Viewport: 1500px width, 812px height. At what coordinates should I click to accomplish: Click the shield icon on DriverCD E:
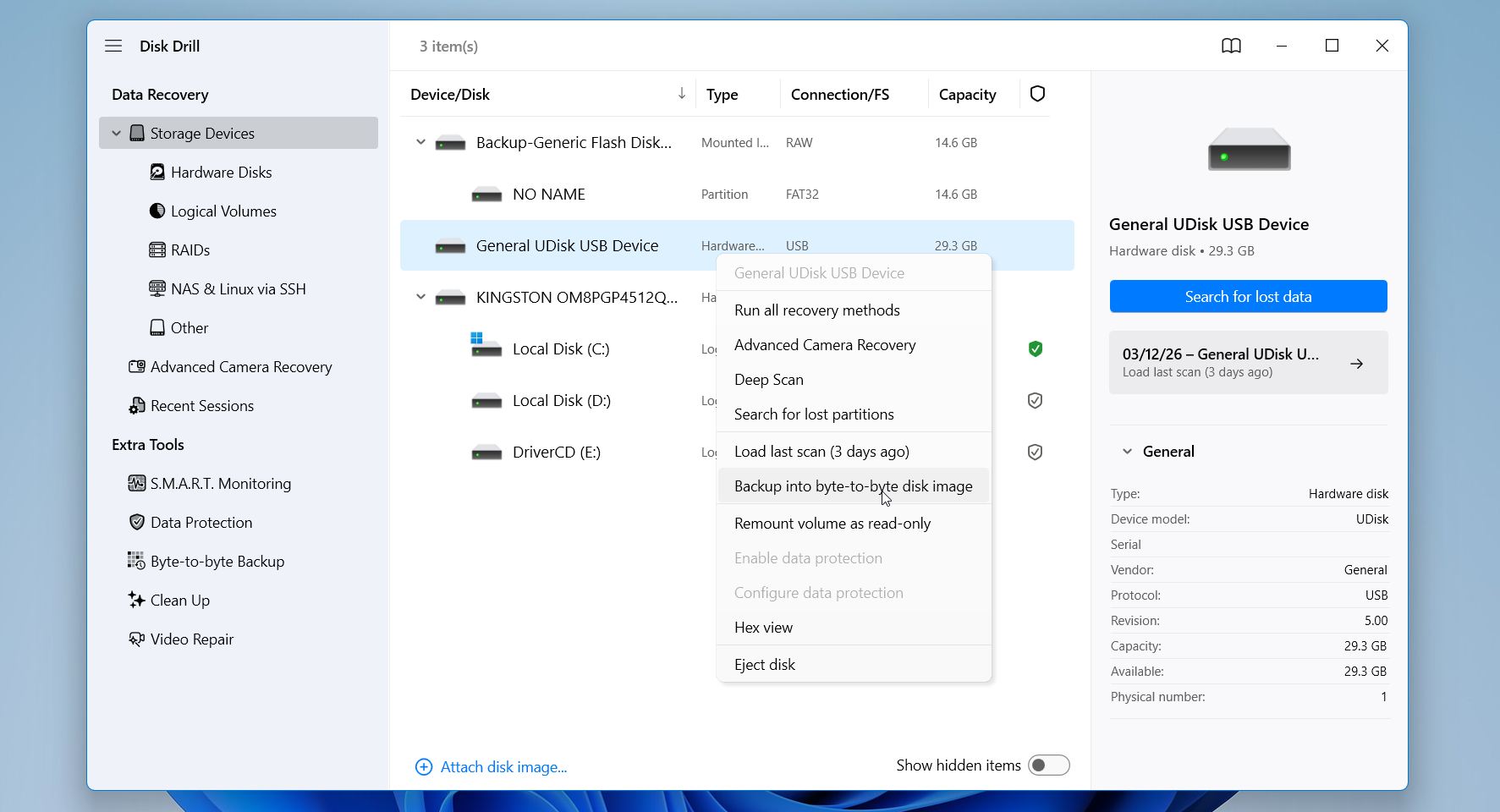point(1034,451)
